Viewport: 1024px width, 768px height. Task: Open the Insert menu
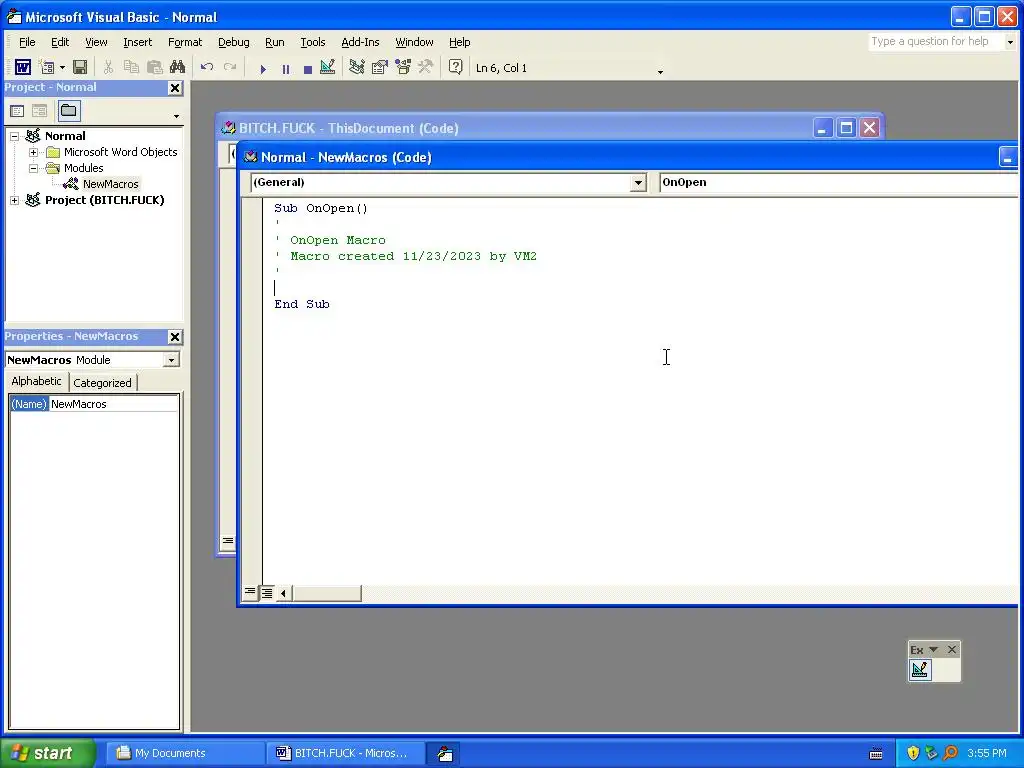(x=137, y=42)
